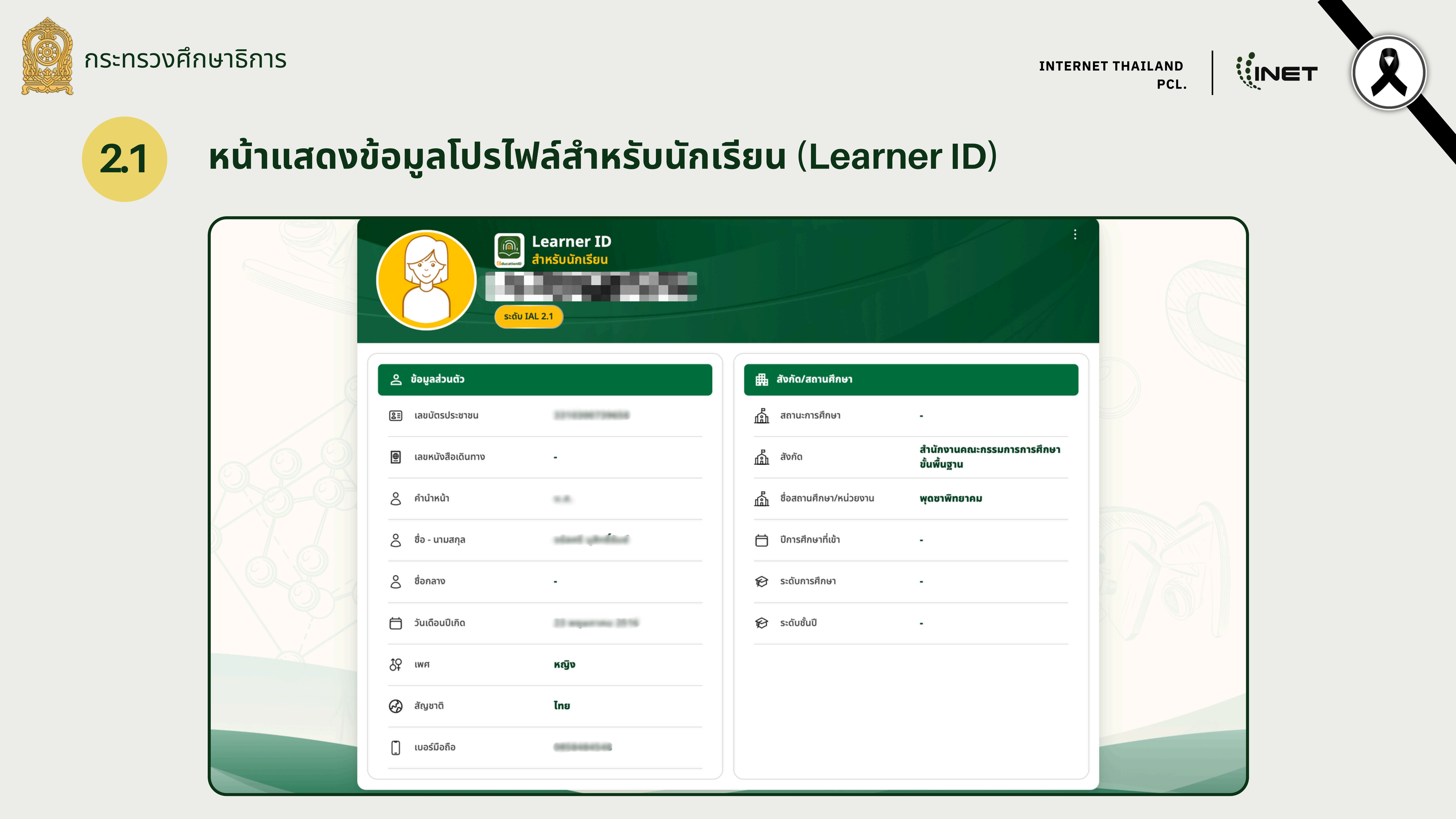Click the INET logo
The height and width of the screenshot is (819, 1456).
click(1277, 71)
